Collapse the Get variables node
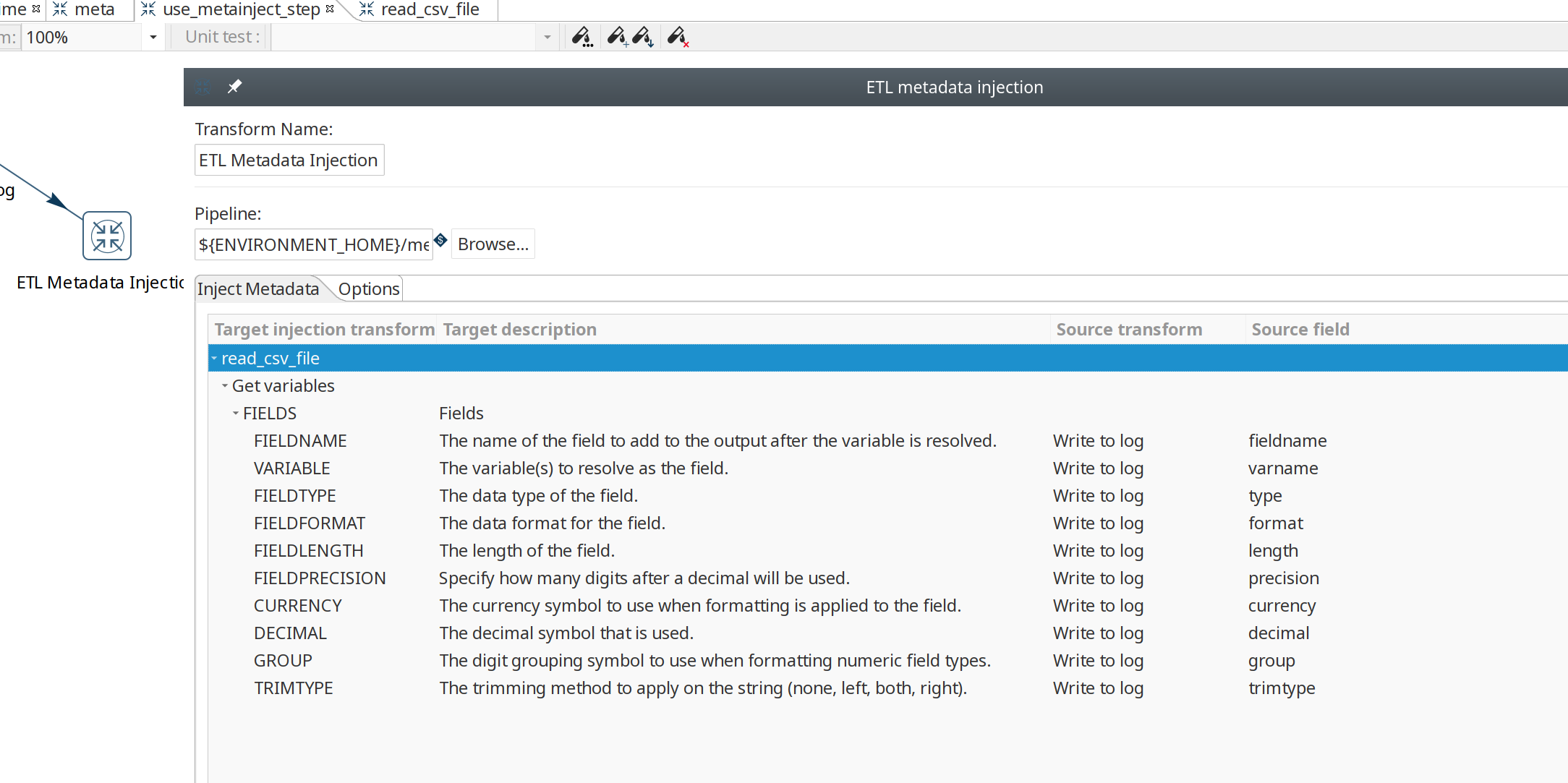 pyautogui.click(x=225, y=385)
